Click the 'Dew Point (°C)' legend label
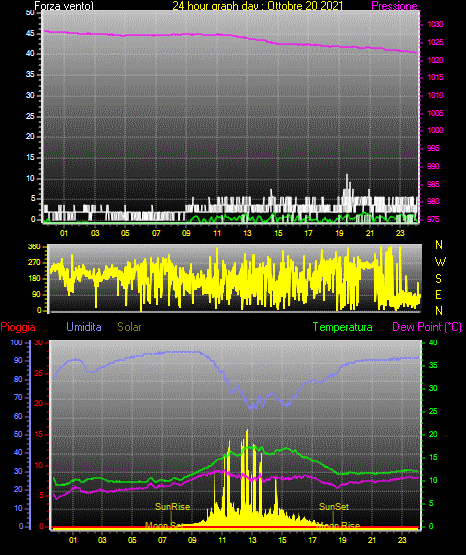466x555 pixels. [x=427, y=327]
